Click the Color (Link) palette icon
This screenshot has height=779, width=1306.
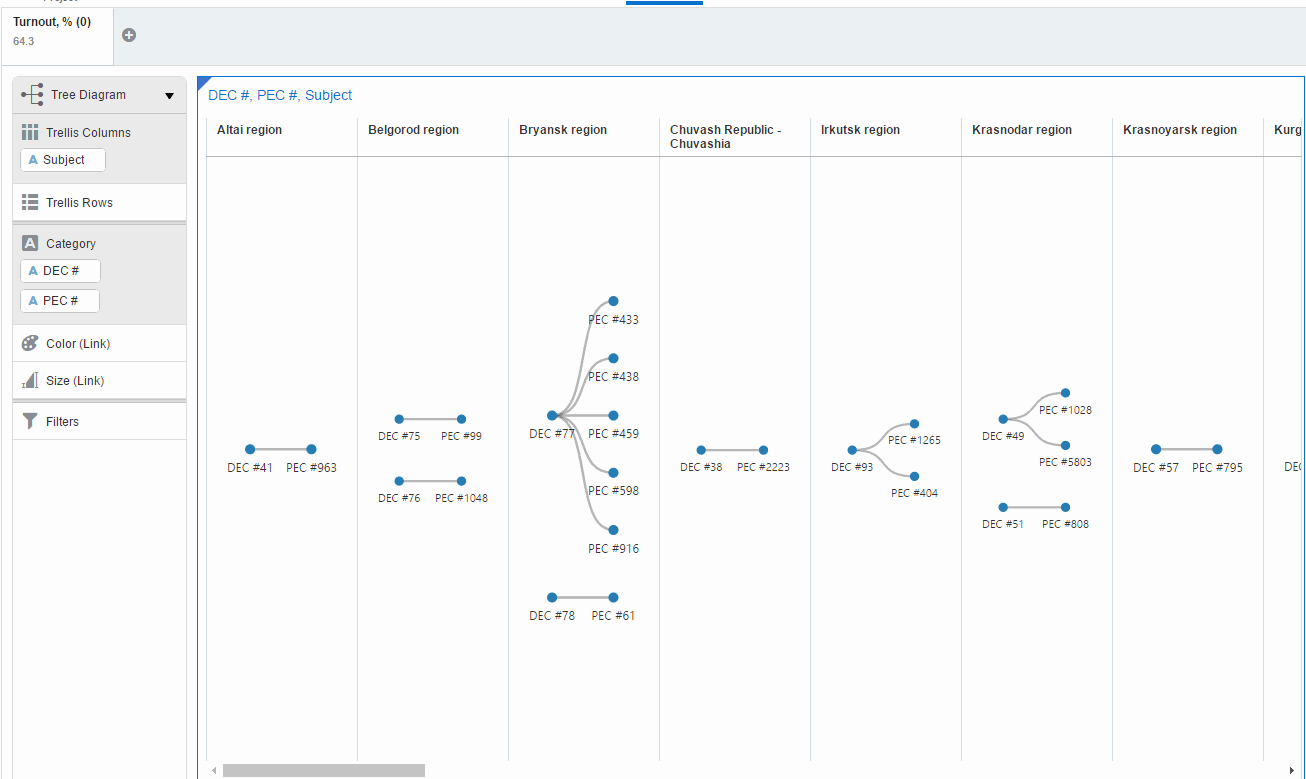point(30,343)
